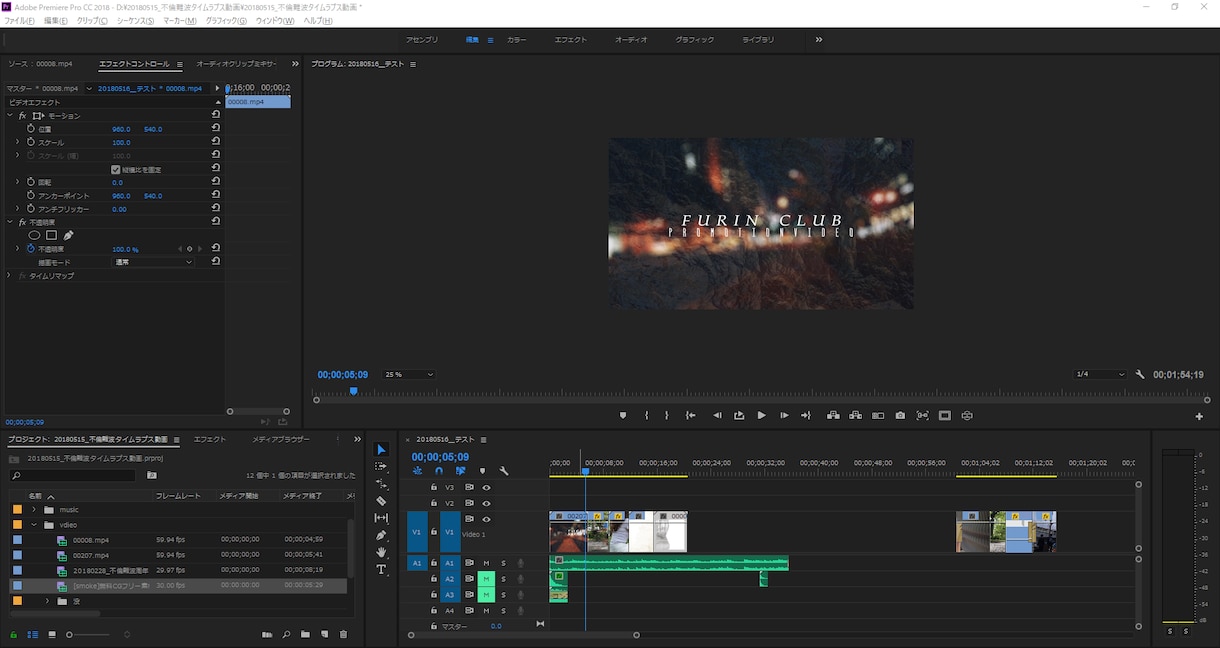Viewport: 1220px width, 648px height.
Task: Choose the Slip tool
Action: [381, 518]
